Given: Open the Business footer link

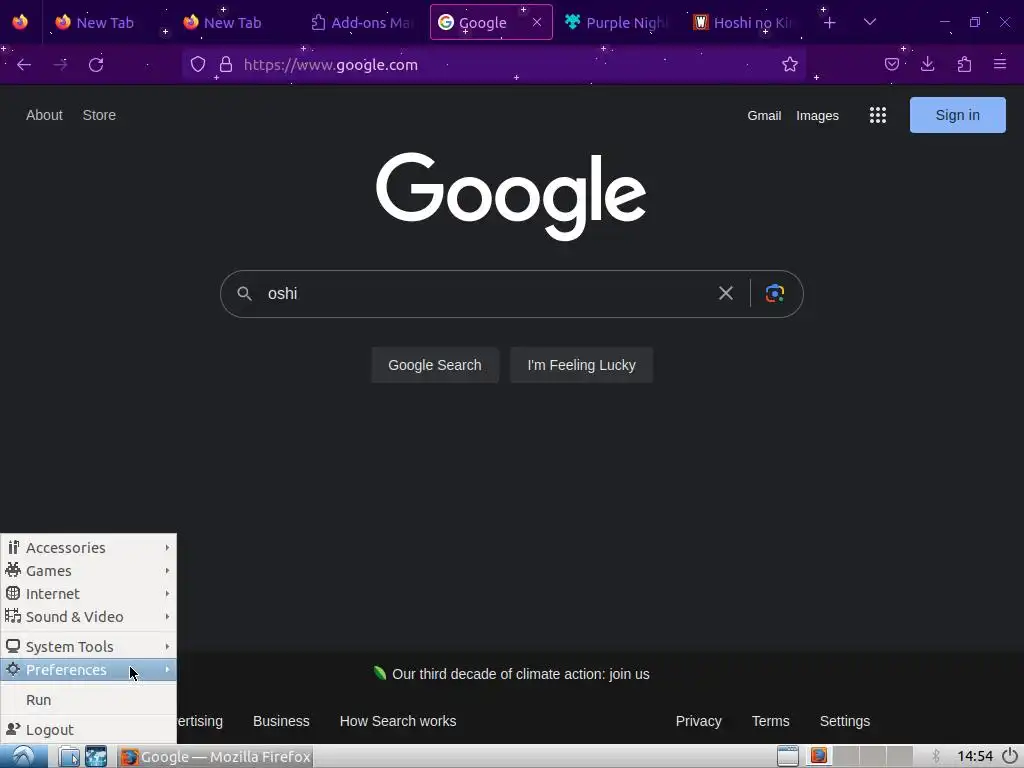Looking at the screenshot, I should (281, 721).
